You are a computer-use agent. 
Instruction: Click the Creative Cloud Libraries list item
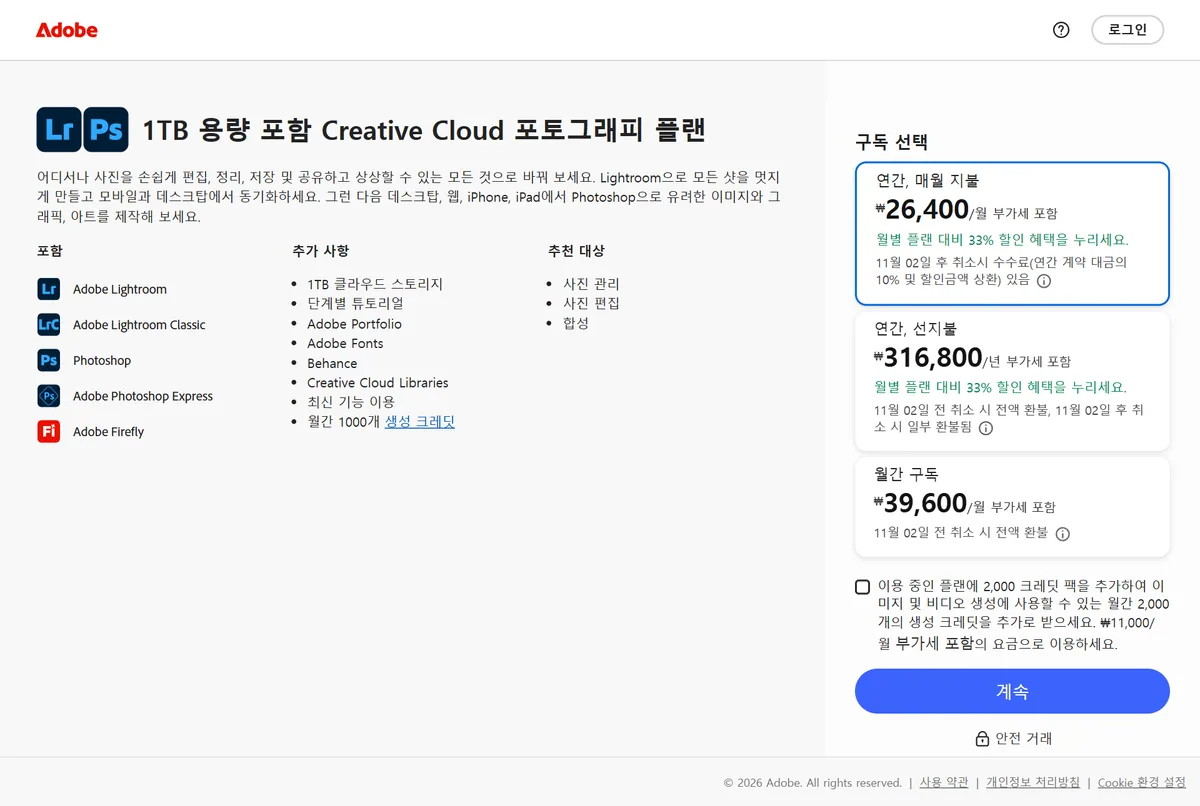(378, 383)
